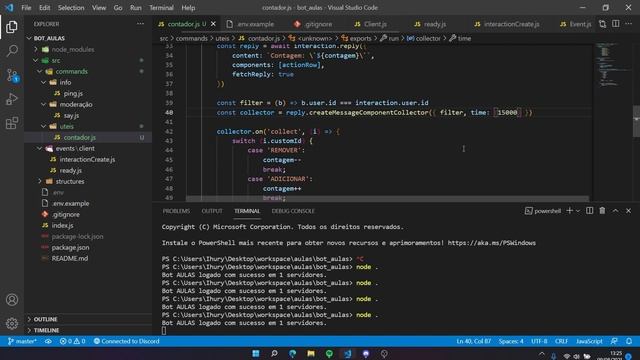Open Run and Debug view
Image resolution: width=640 pixels, height=360 pixels.
(x=12, y=99)
